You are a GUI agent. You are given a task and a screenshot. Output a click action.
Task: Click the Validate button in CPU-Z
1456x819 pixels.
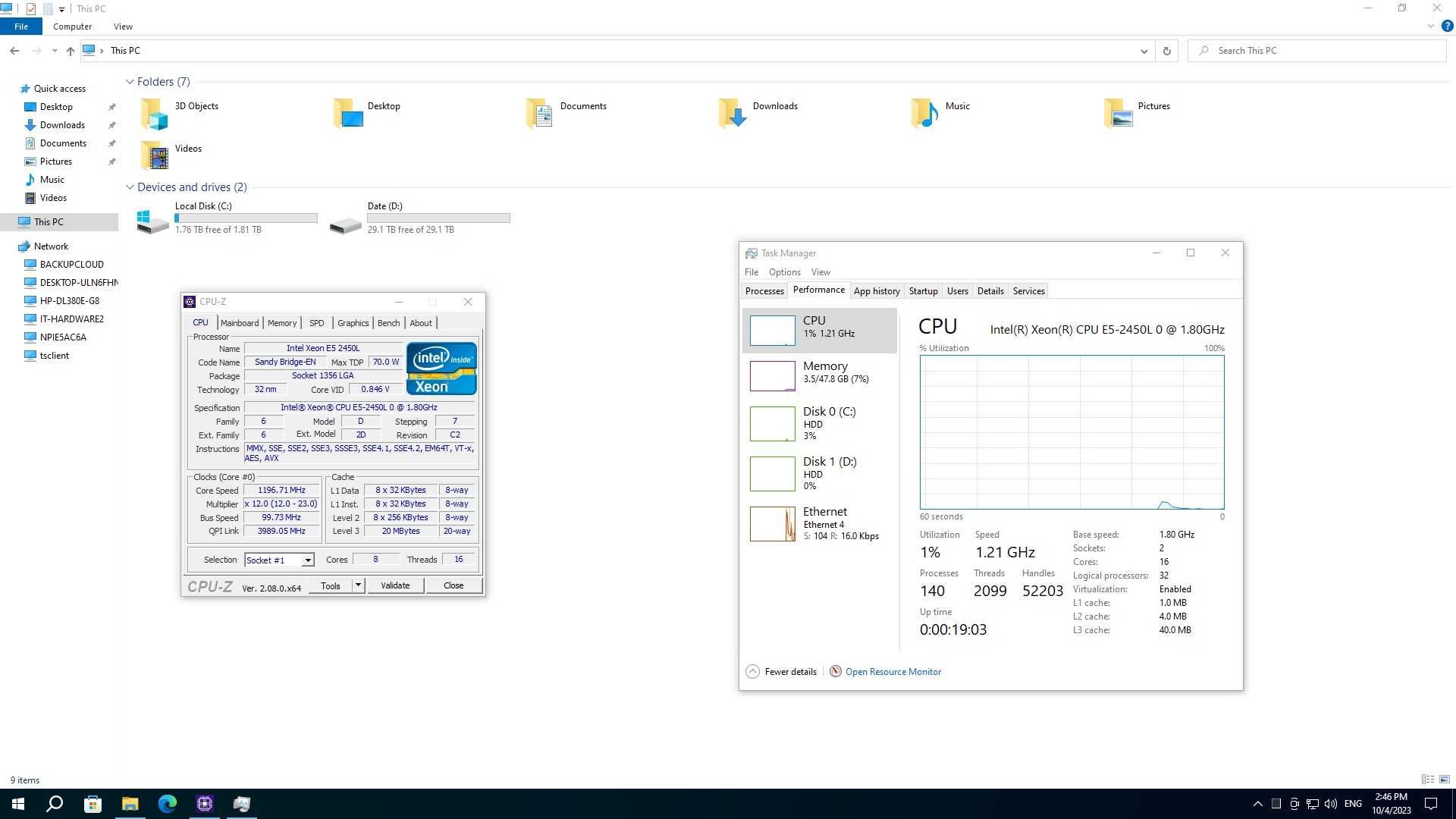(x=395, y=585)
